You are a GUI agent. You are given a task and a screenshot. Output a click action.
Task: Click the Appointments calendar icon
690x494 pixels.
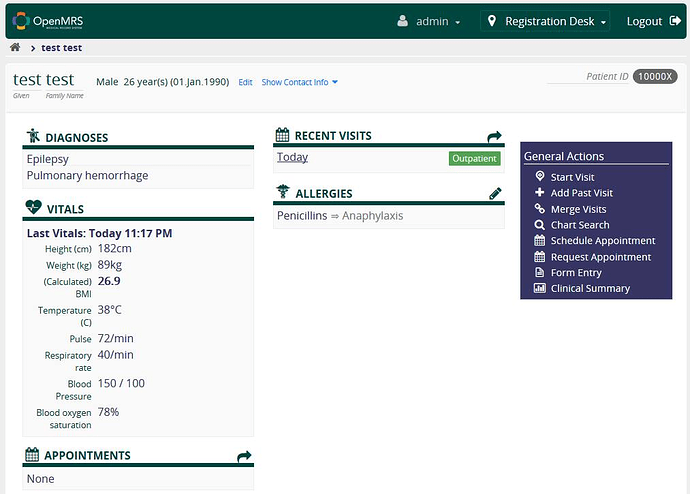click(x=32, y=454)
